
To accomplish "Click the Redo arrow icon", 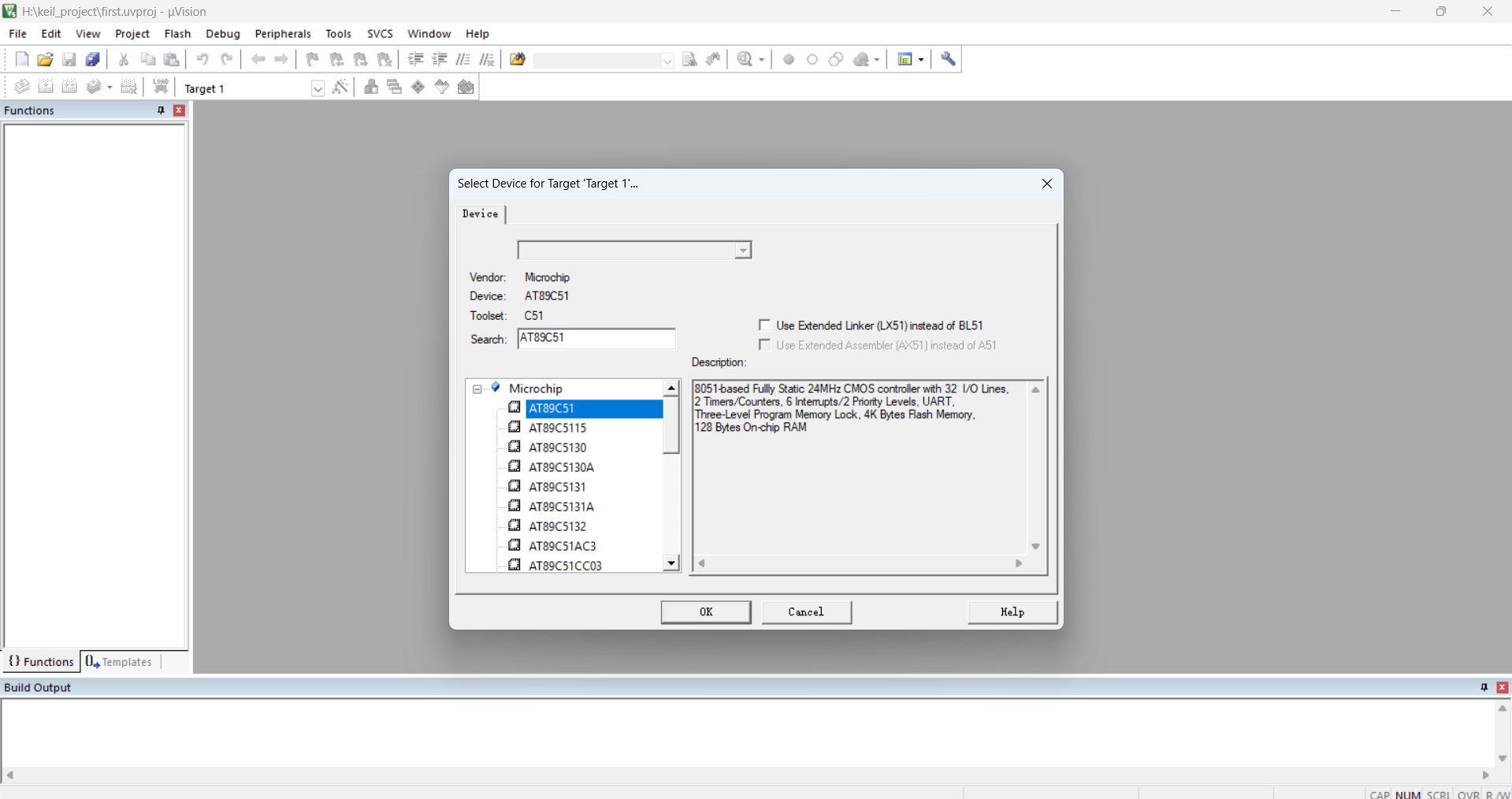I will [226, 60].
